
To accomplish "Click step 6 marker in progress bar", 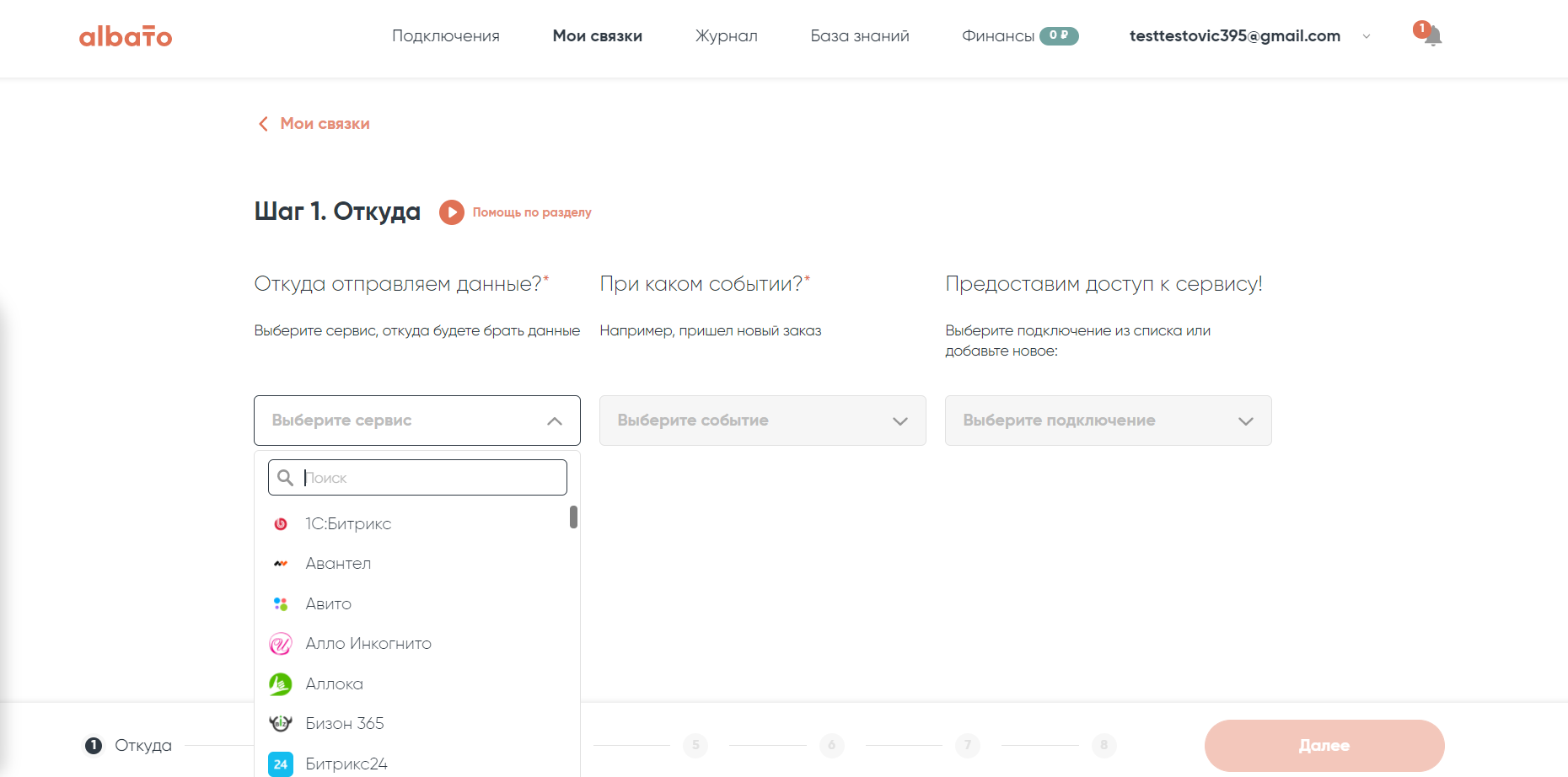I will click(x=831, y=746).
